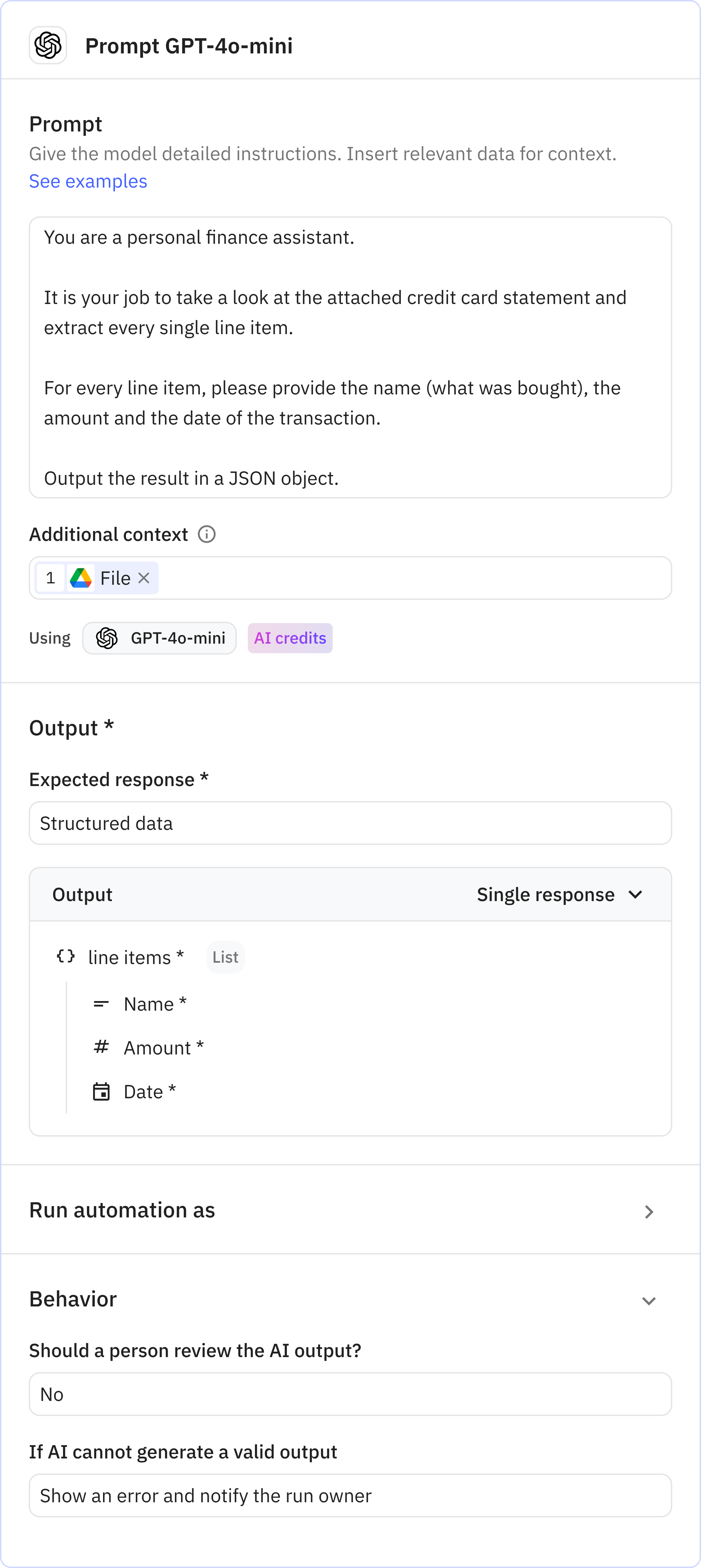Open the person review dropdown showing No
Image resolution: width=701 pixels, height=1568 pixels.
click(350, 1394)
